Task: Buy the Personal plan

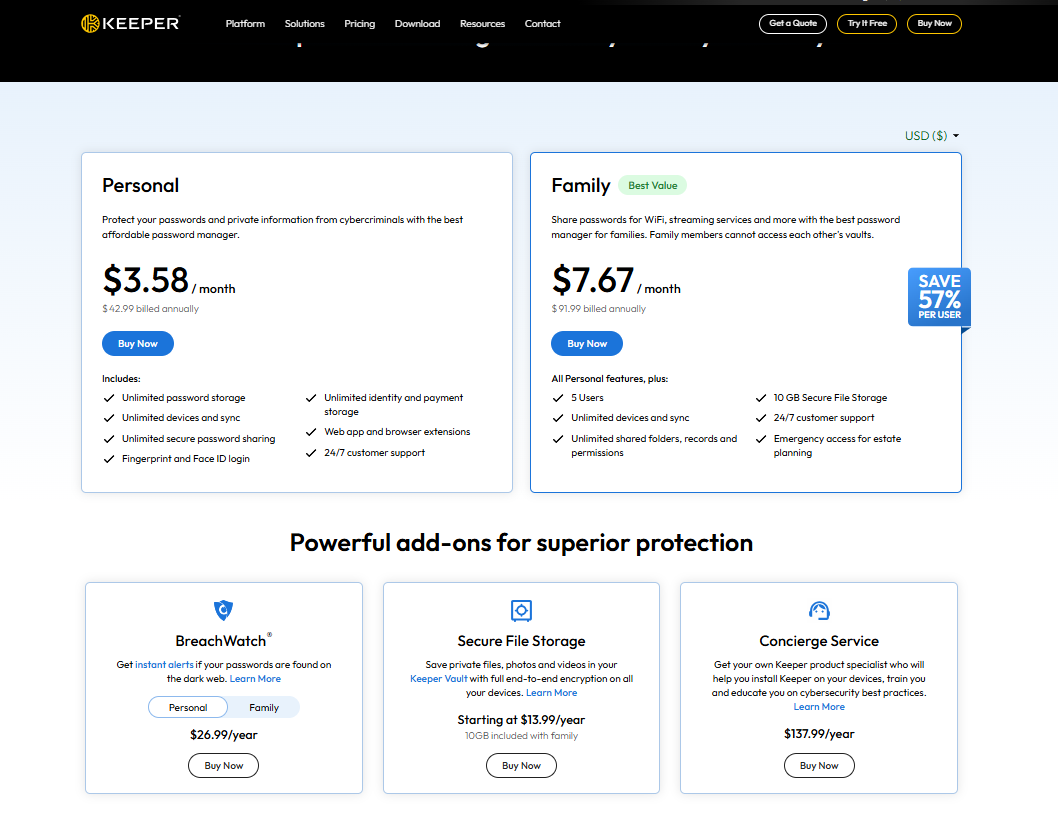Action: coord(138,343)
